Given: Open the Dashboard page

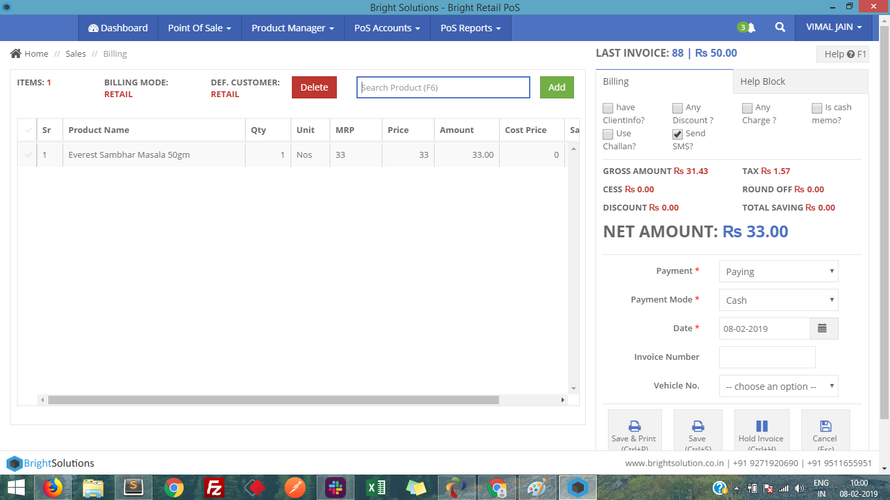Looking at the screenshot, I should [x=117, y=28].
